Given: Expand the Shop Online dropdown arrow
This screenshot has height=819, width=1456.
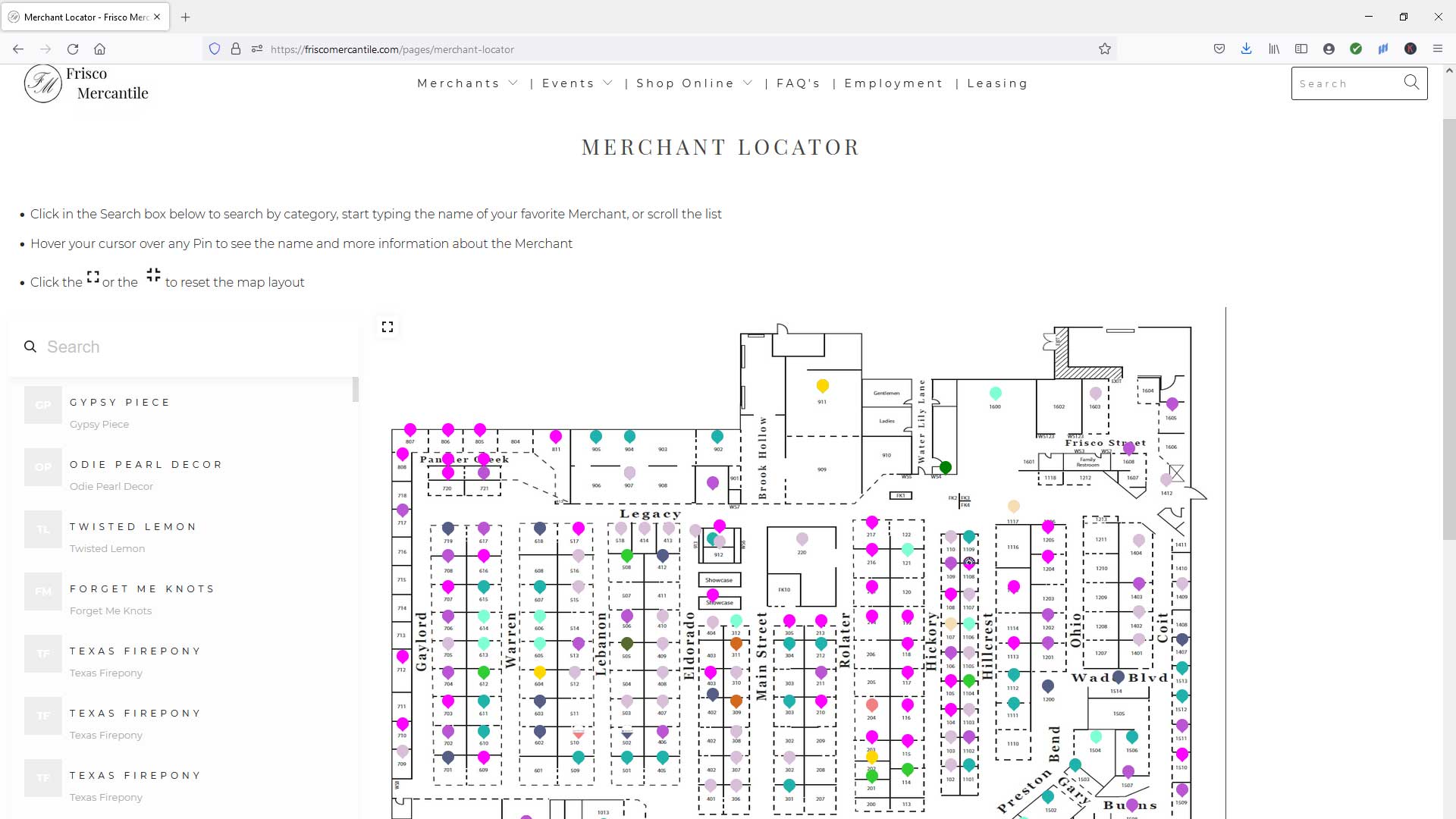Looking at the screenshot, I should (x=748, y=83).
